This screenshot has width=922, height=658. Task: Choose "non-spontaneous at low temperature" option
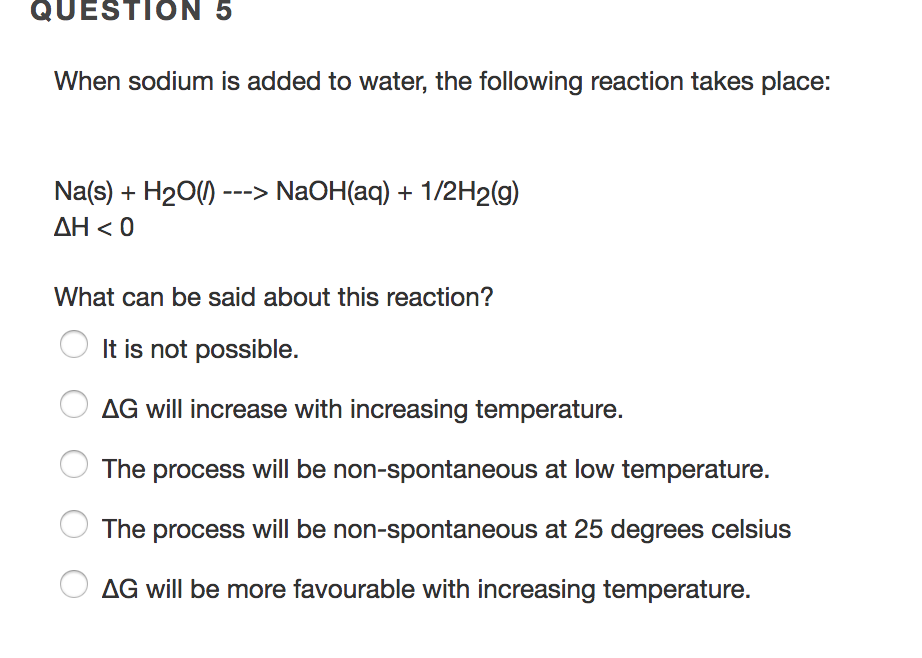(x=74, y=464)
